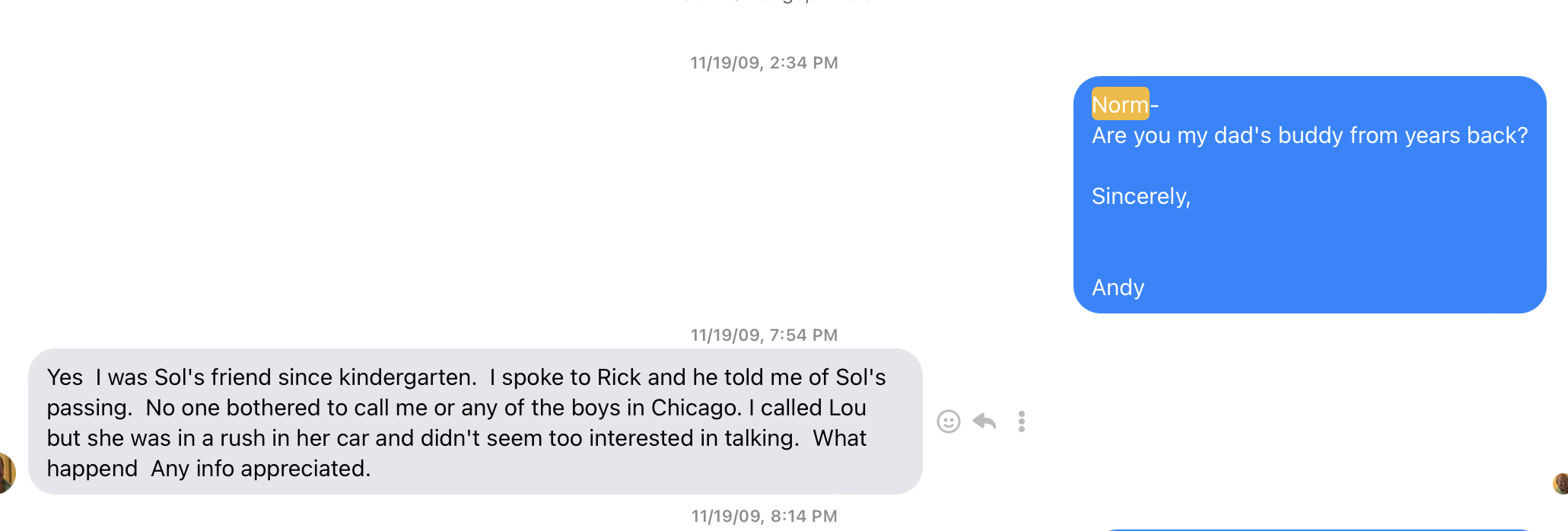This screenshot has width=1568, height=531.
Task: Click the reply arrow icon
Action: pyautogui.click(x=984, y=421)
